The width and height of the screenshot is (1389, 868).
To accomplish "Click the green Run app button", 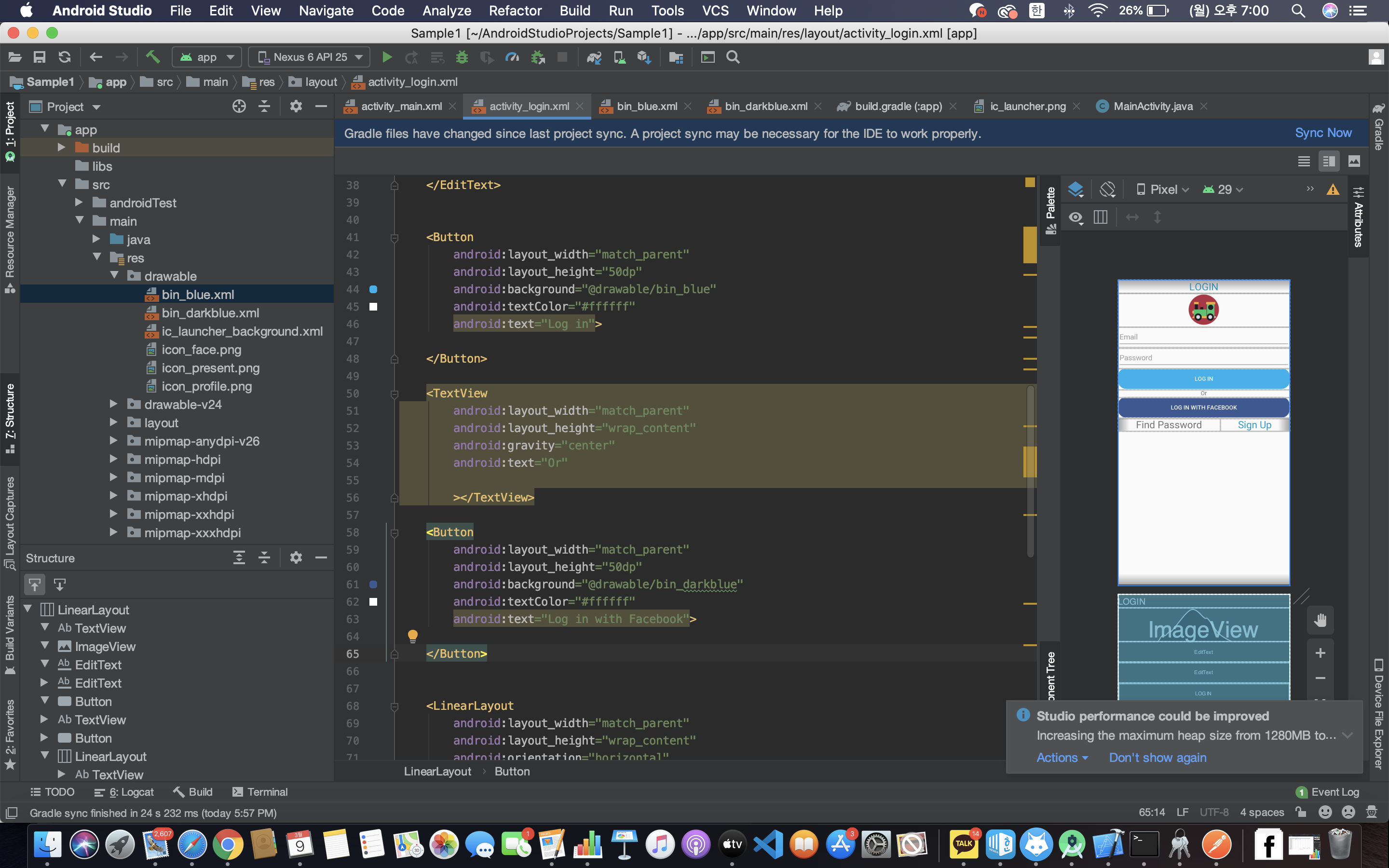I will click(387, 57).
